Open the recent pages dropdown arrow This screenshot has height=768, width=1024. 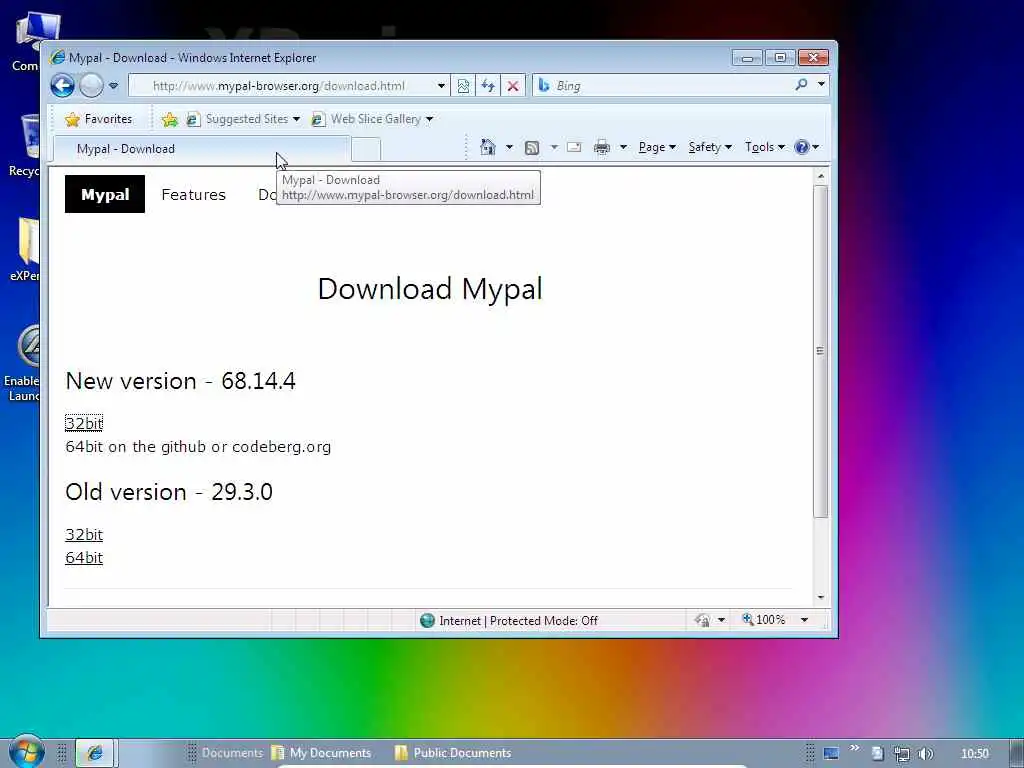(x=114, y=86)
